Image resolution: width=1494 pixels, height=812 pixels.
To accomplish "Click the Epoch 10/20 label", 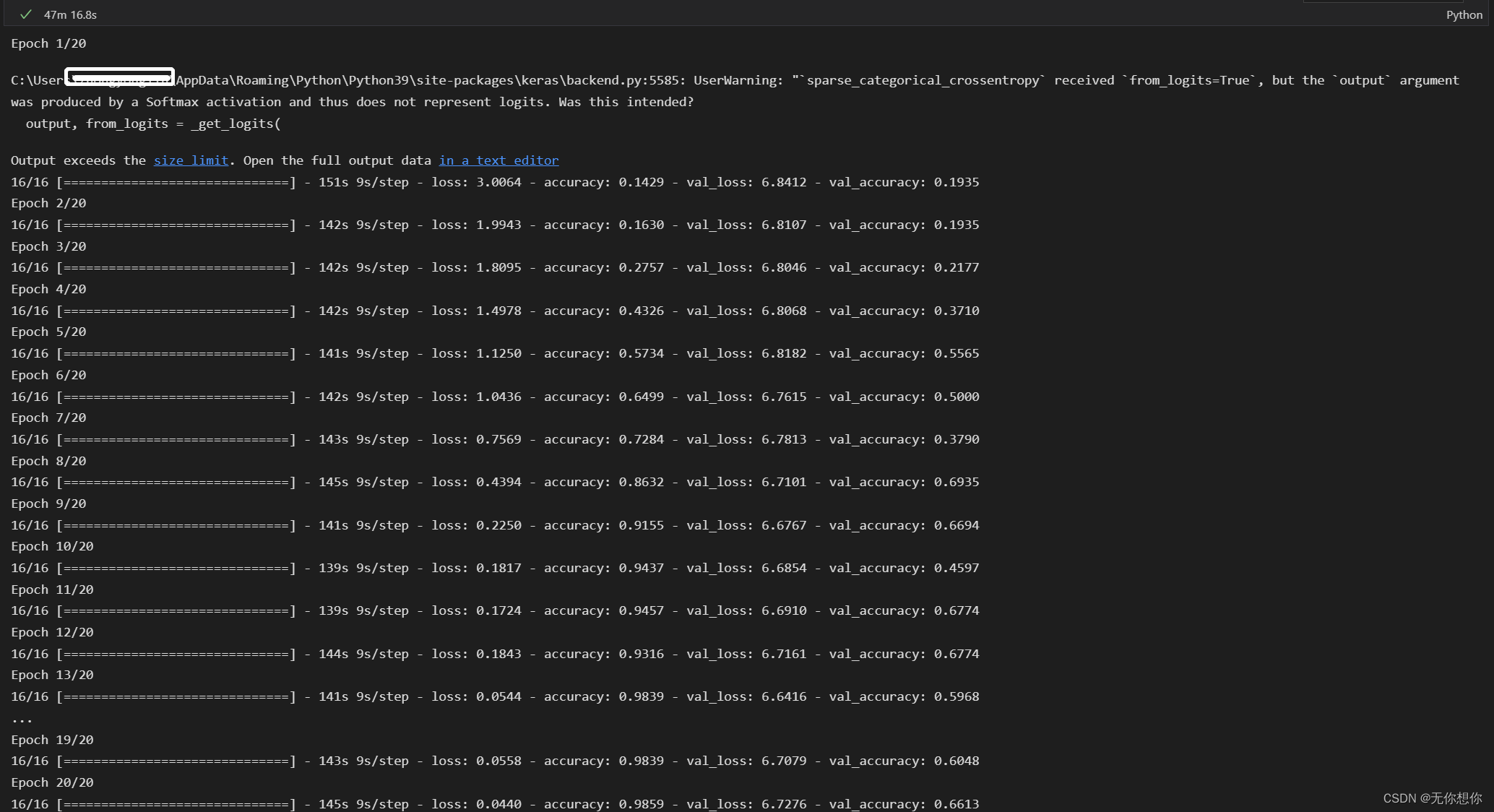I will tap(52, 546).
